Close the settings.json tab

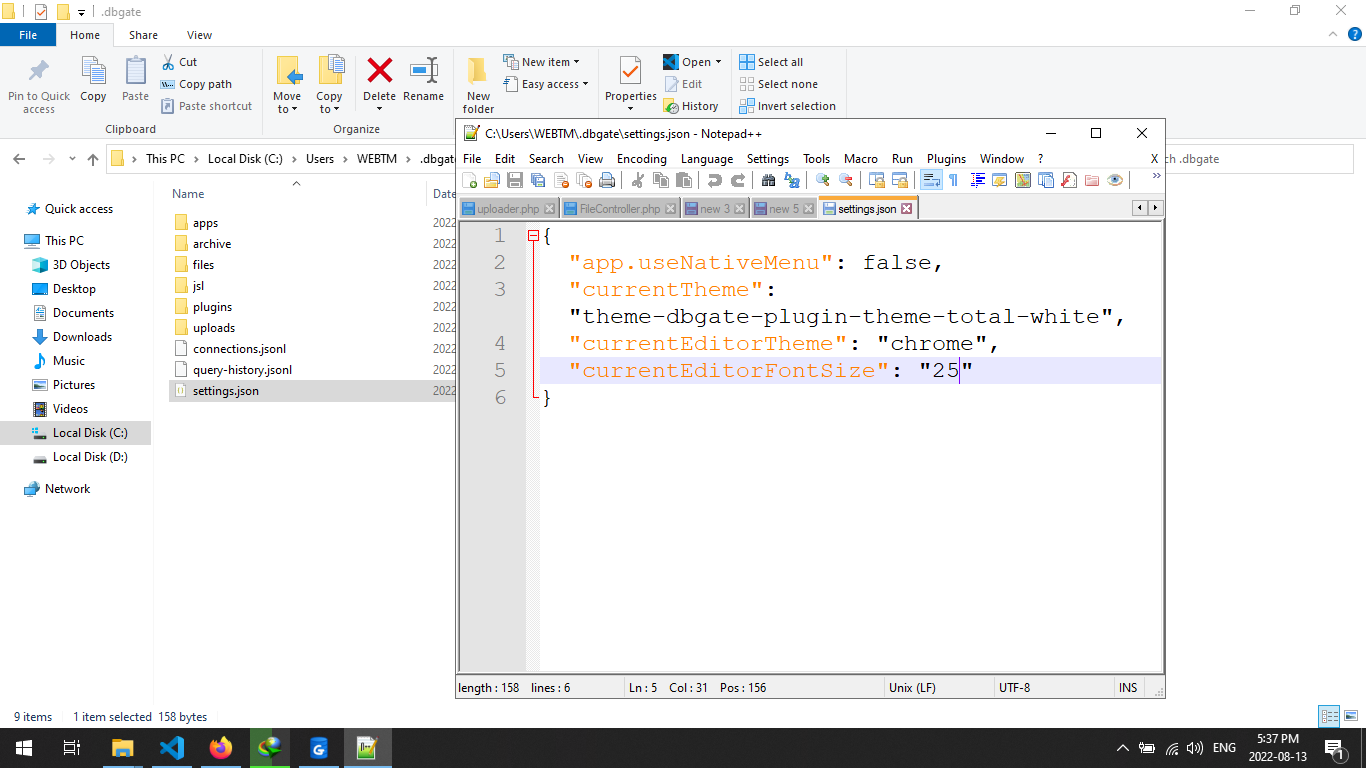[x=906, y=209]
